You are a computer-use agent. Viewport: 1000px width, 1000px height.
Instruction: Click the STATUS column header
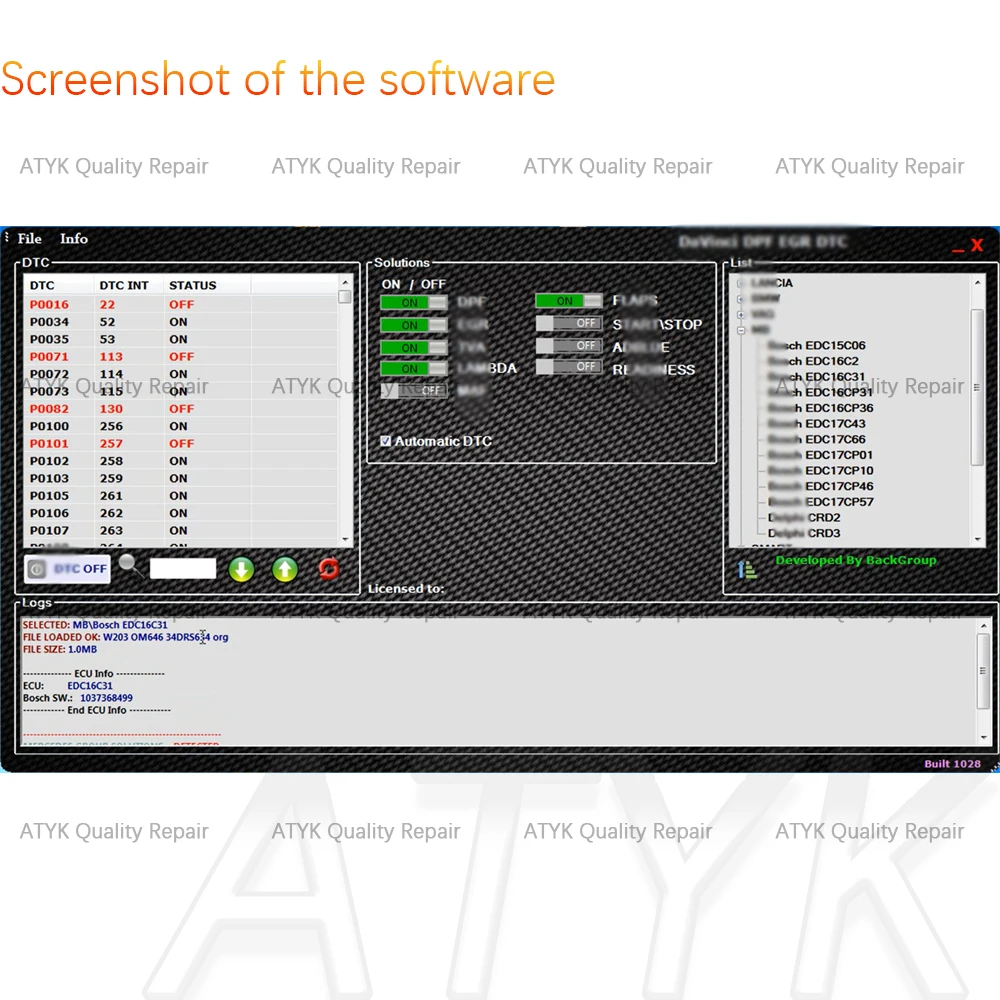(x=207, y=285)
